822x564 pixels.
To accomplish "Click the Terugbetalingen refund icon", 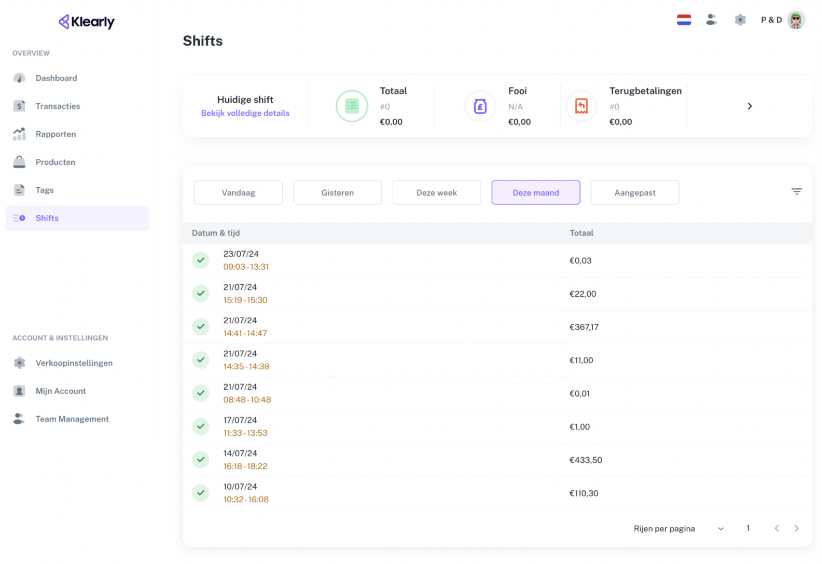I will coord(581,106).
